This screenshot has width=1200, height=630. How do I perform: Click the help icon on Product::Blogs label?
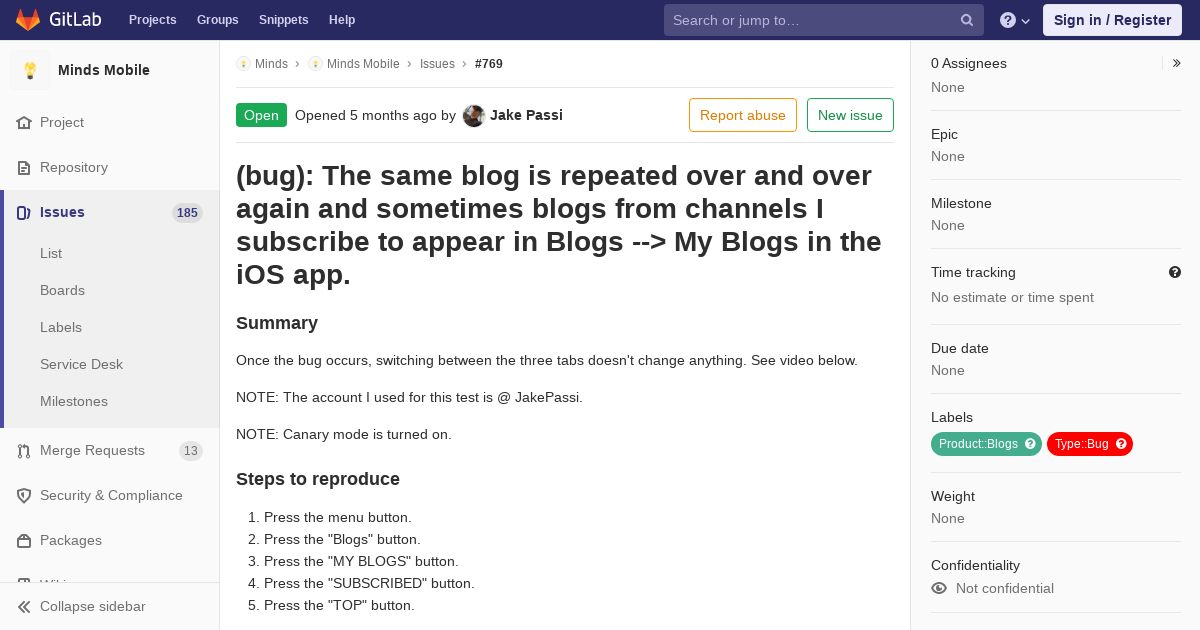point(1030,444)
